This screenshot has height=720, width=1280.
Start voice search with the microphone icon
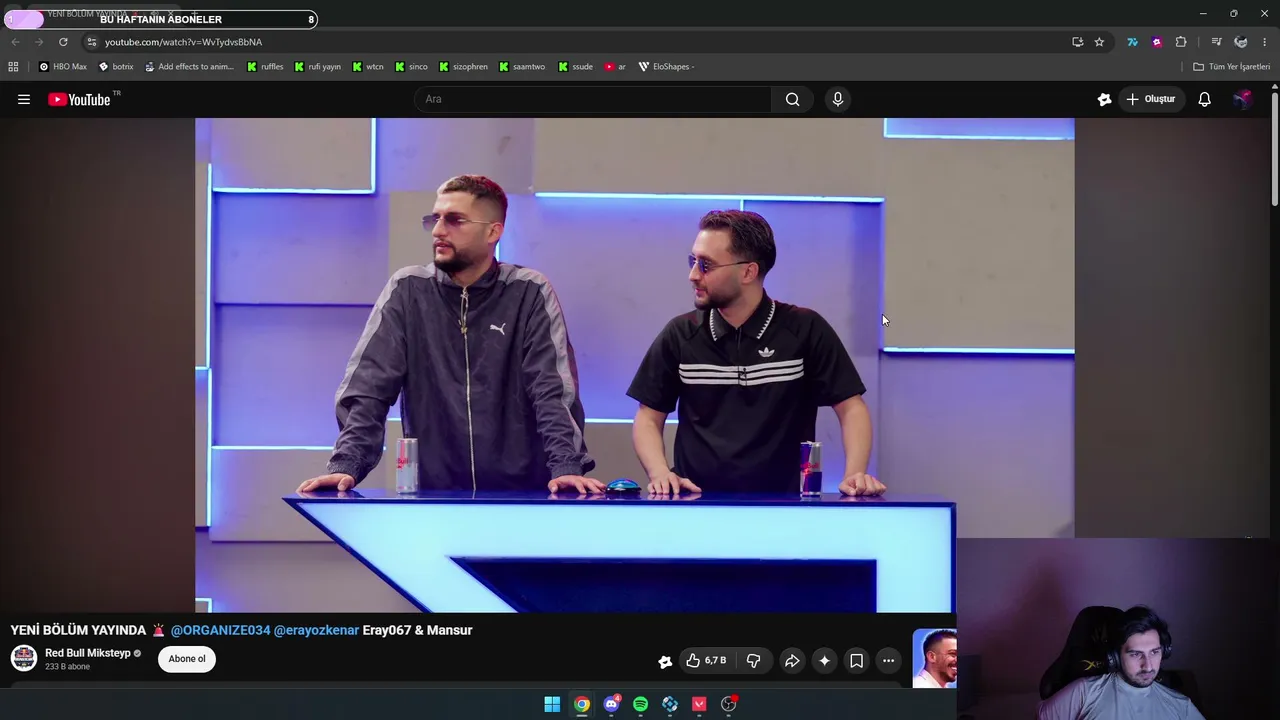[x=838, y=99]
